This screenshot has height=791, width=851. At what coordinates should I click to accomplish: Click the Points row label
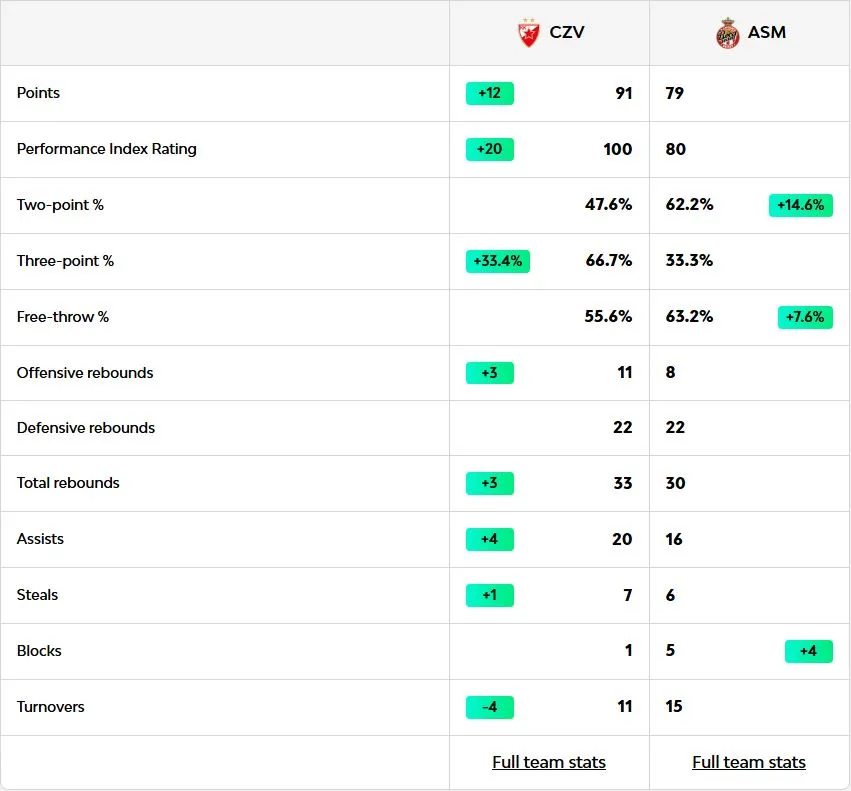[38, 93]
